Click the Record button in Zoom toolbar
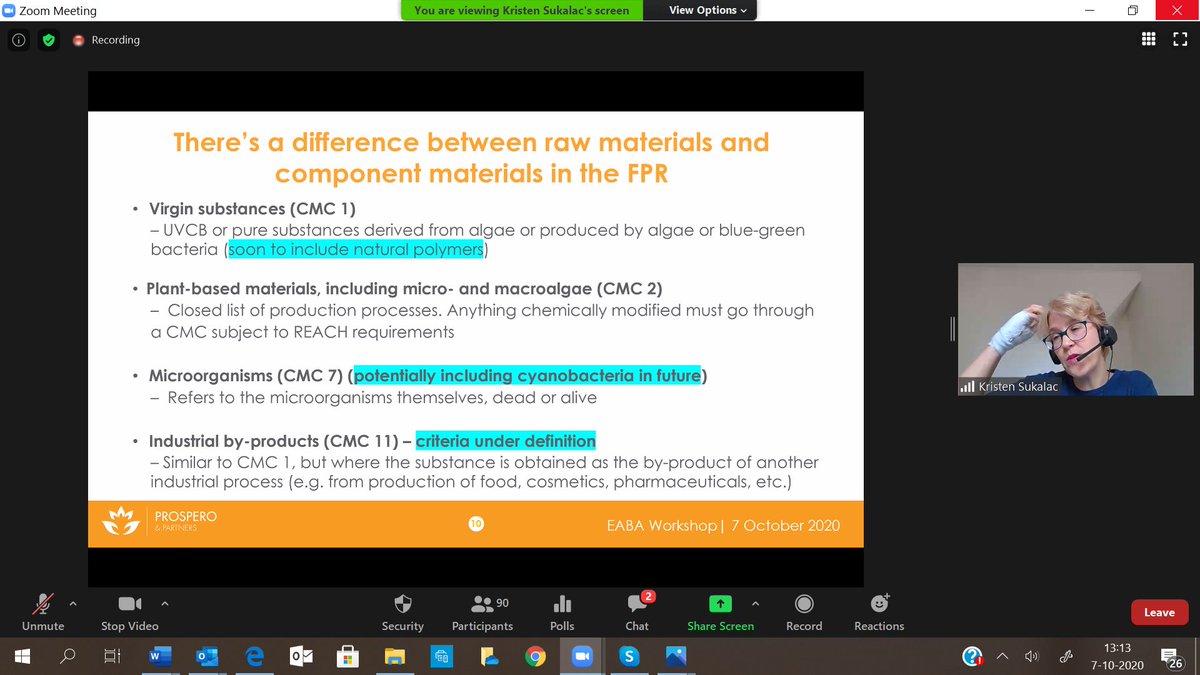 (x=804, y=612)
